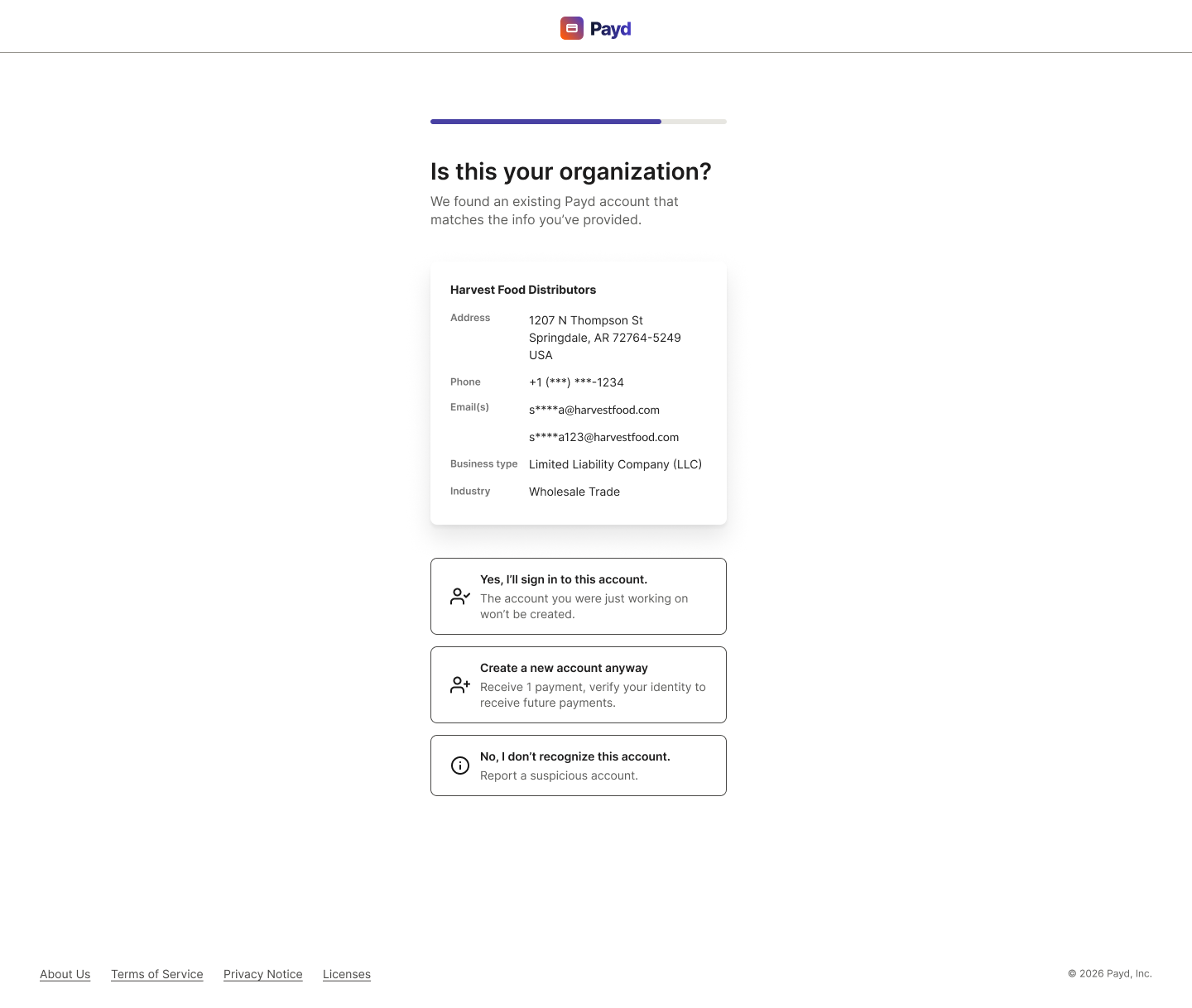Click the masked phone number '+1 (***) ***-1234'
Viewport: 1192px width, 1008px height.
[576, 382]
